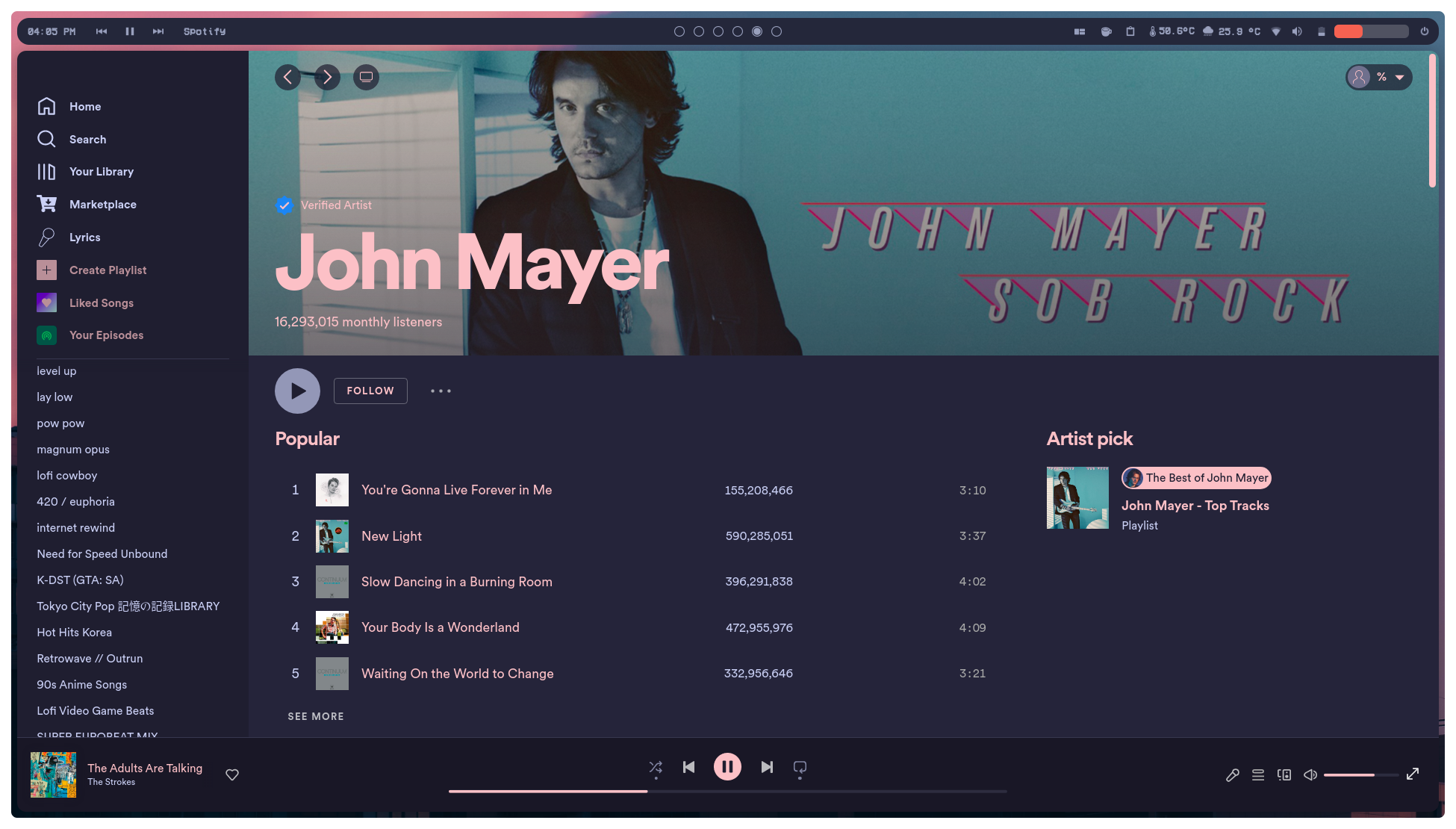Toggle repeat mode
Screen dimensions: 1456x829
pos(800,767)
